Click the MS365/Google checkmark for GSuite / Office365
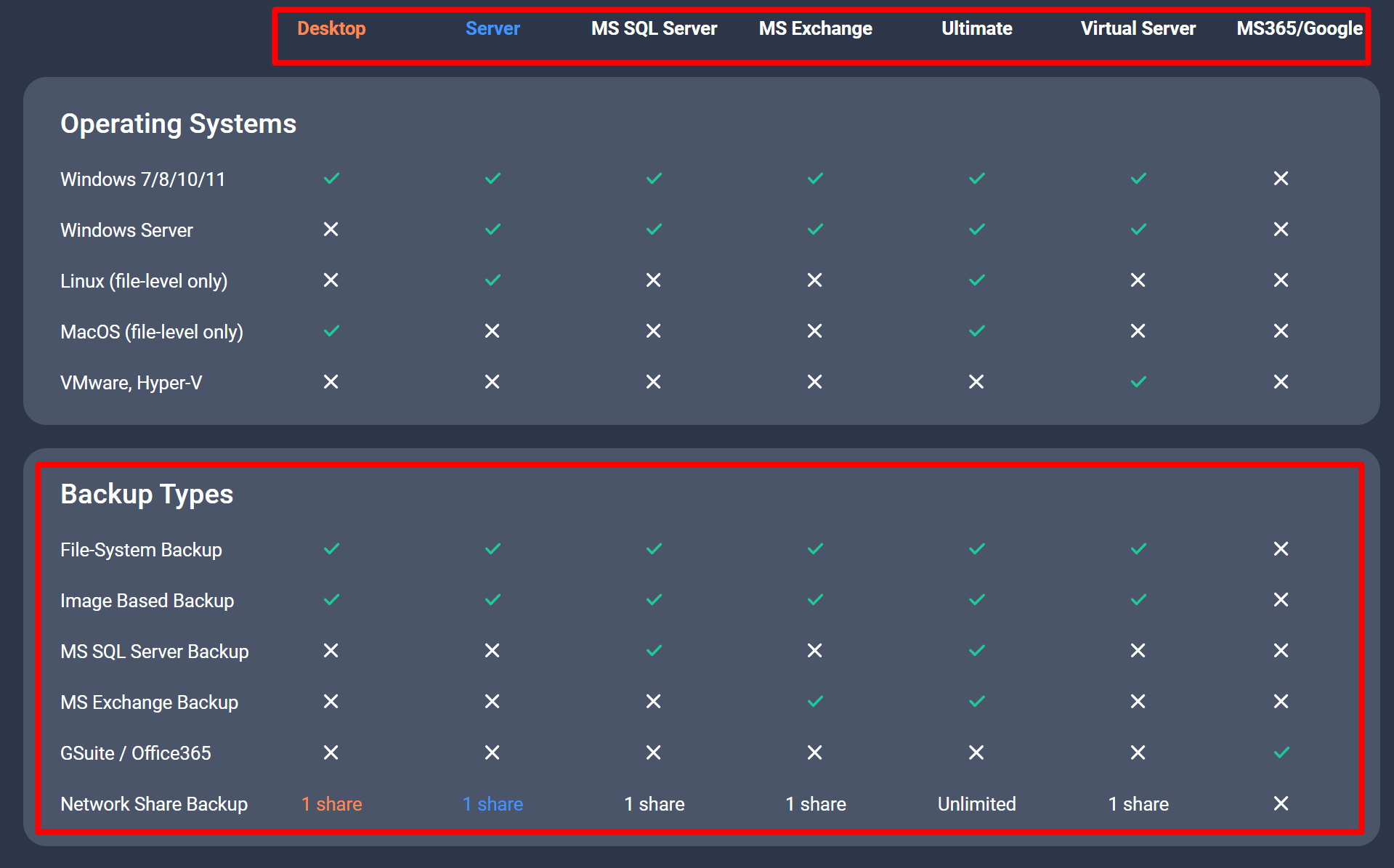1394x868 pixels. [1281, 752]
